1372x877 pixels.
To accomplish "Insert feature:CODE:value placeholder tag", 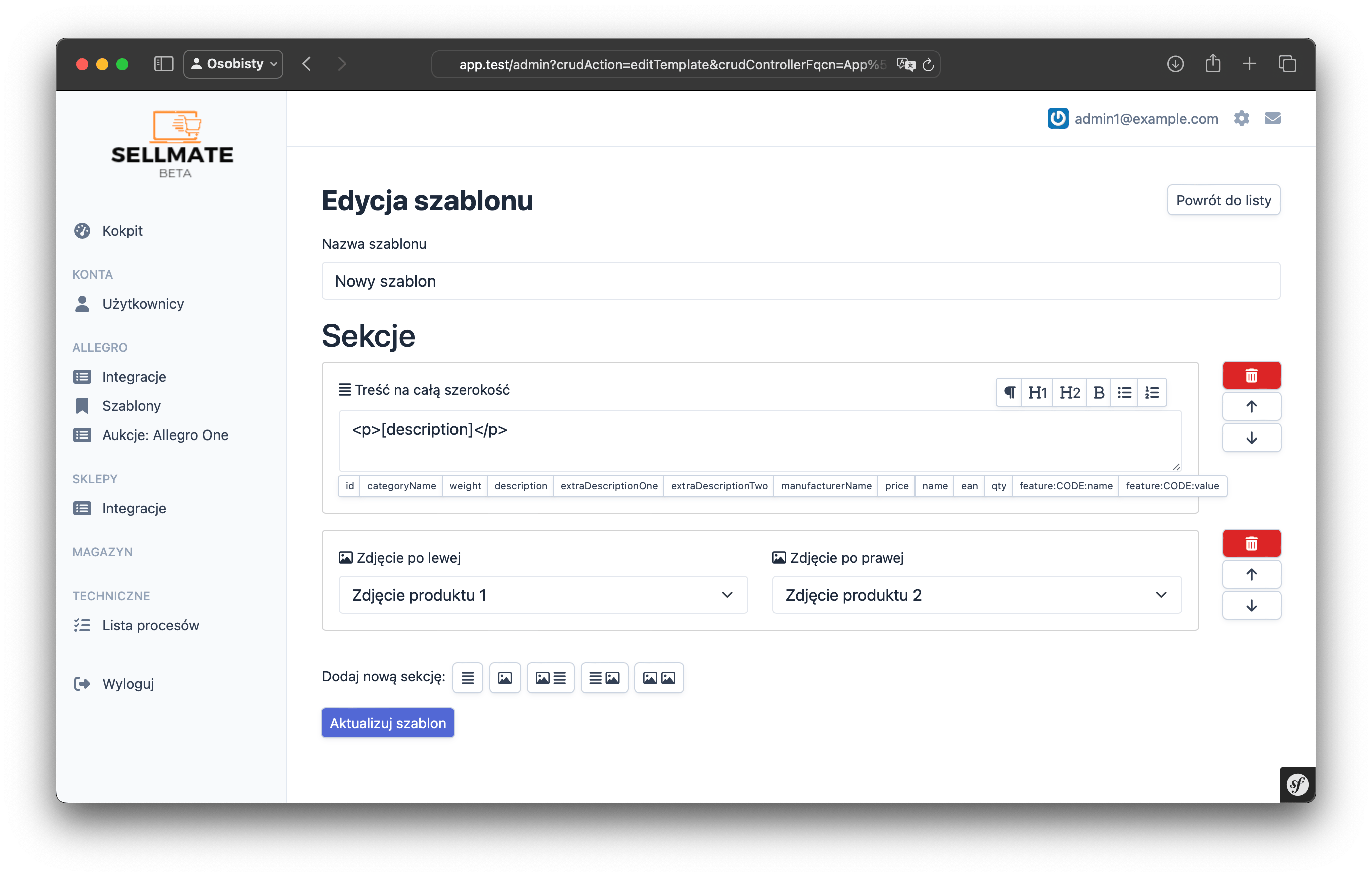I will pos(1173,486).
